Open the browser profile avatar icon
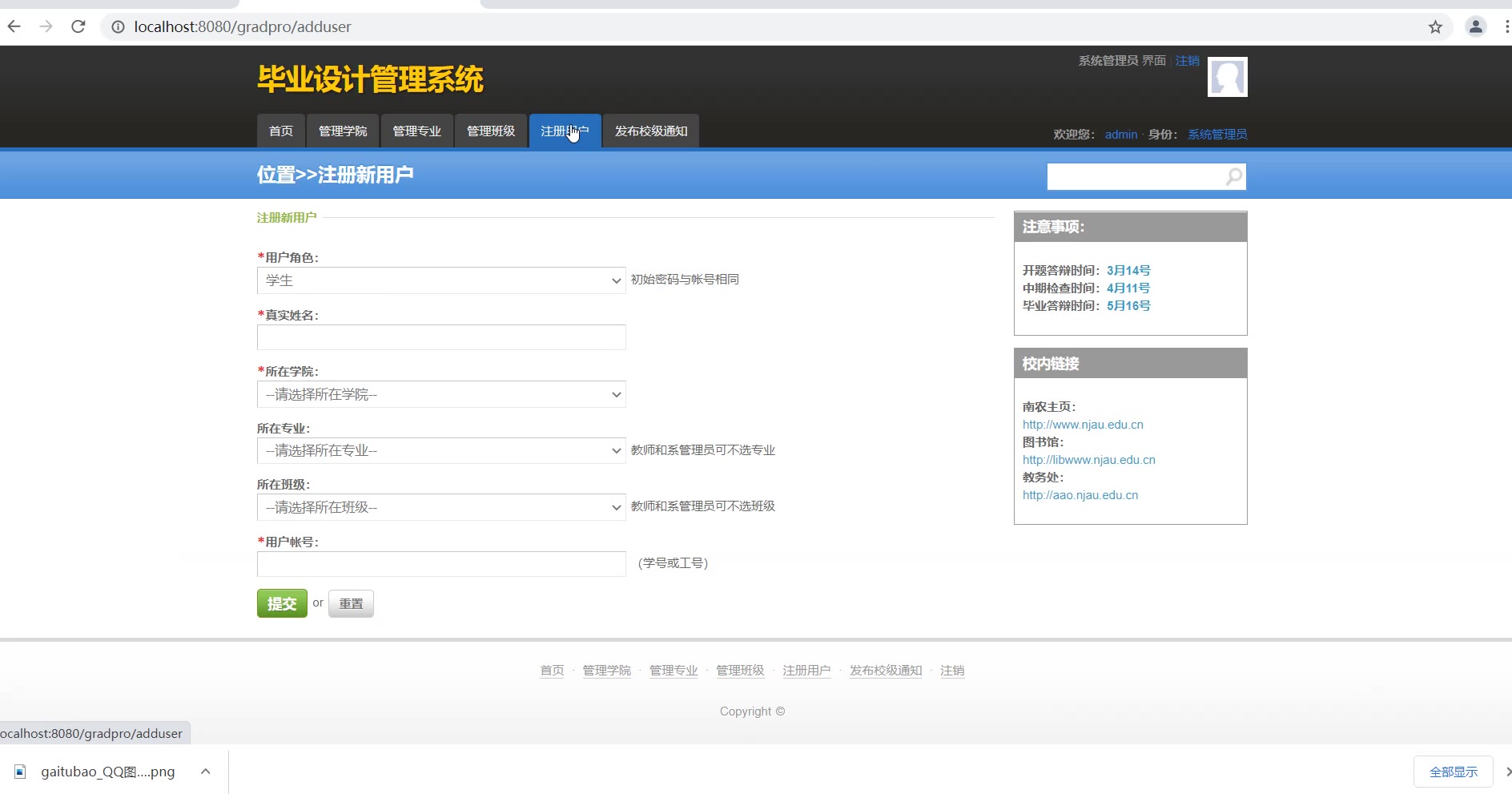This screenshot has height=798, width=1512. (1475, 27)
